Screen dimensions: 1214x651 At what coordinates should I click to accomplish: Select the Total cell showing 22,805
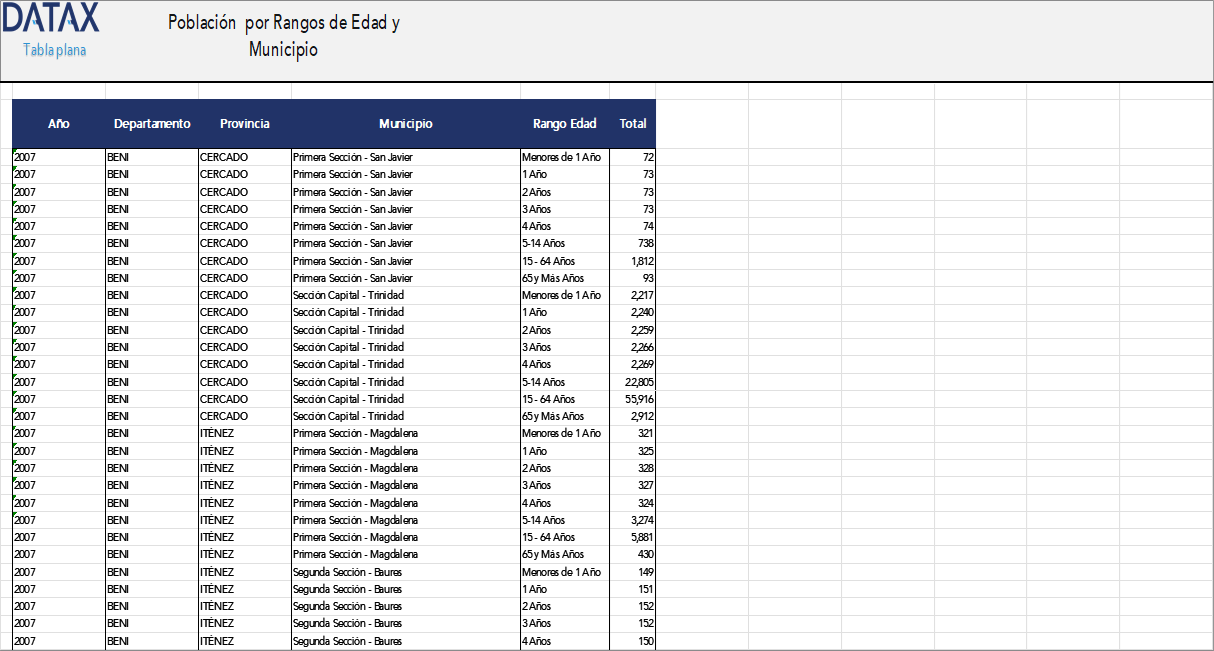(633, 382)
